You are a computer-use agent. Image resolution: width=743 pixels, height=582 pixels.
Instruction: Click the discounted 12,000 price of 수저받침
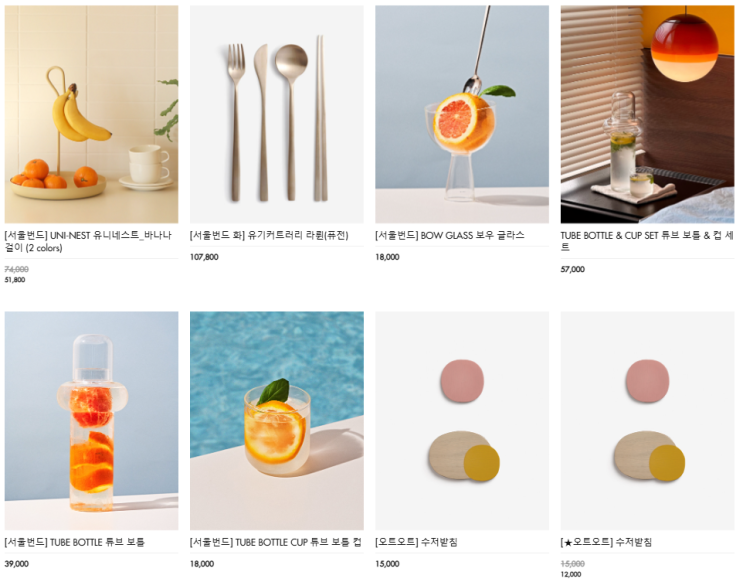571,574
